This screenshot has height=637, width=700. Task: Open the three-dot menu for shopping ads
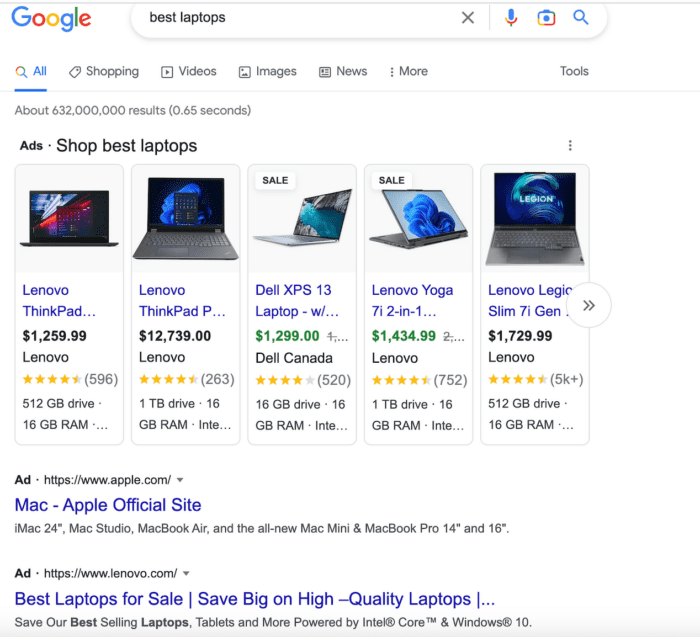[570, 146]
